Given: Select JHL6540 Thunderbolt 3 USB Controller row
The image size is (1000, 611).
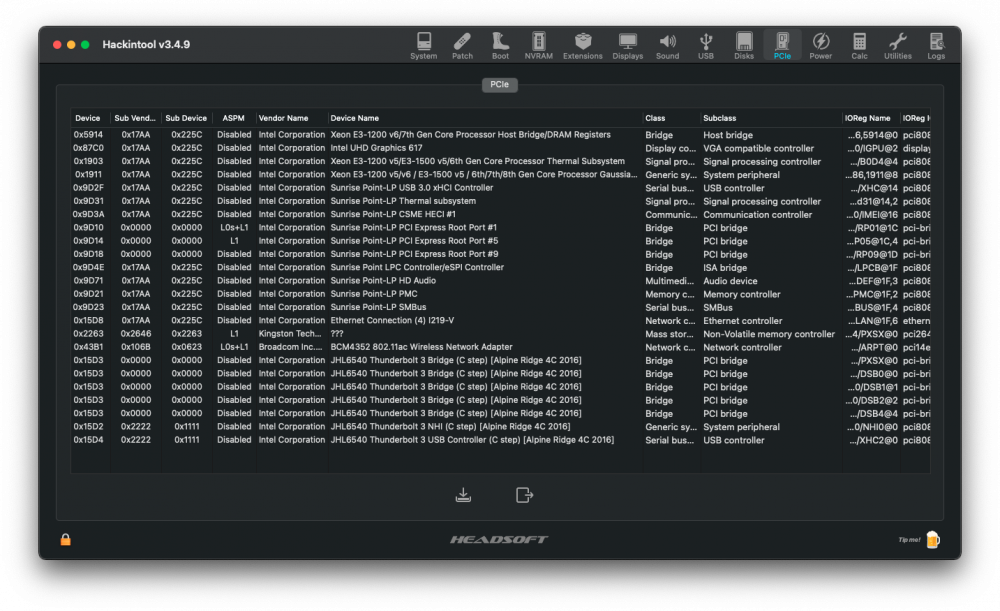Looking at the screenshot, I should click(x=501, y=439).
